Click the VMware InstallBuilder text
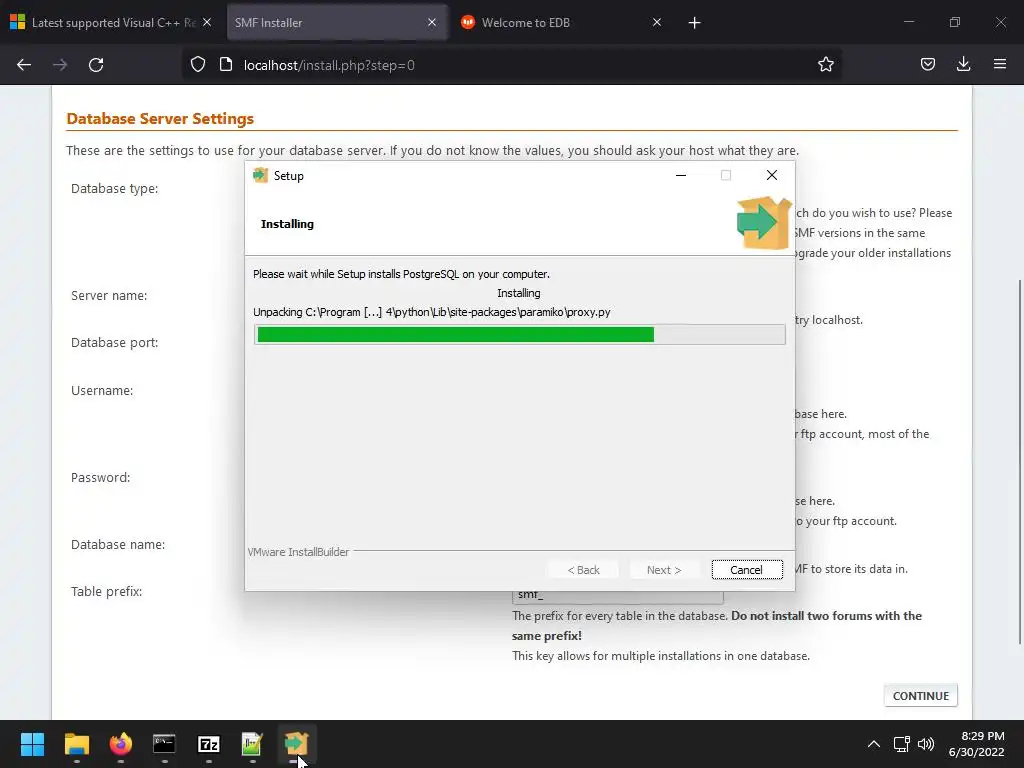The image size is (1024, 768). point(298,552)
